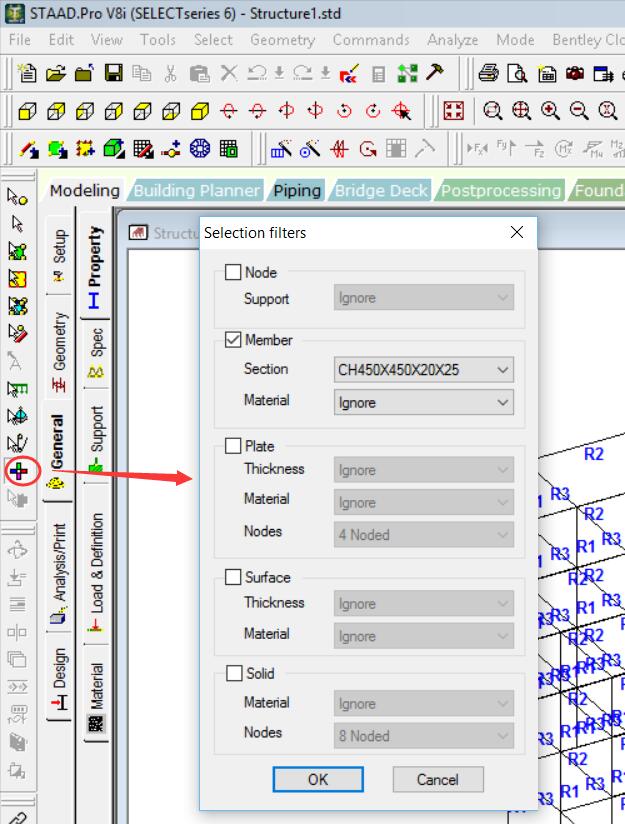The image size is (625, 824).
Task: Open a file using the open folder icon
Action: click(56, 73)
